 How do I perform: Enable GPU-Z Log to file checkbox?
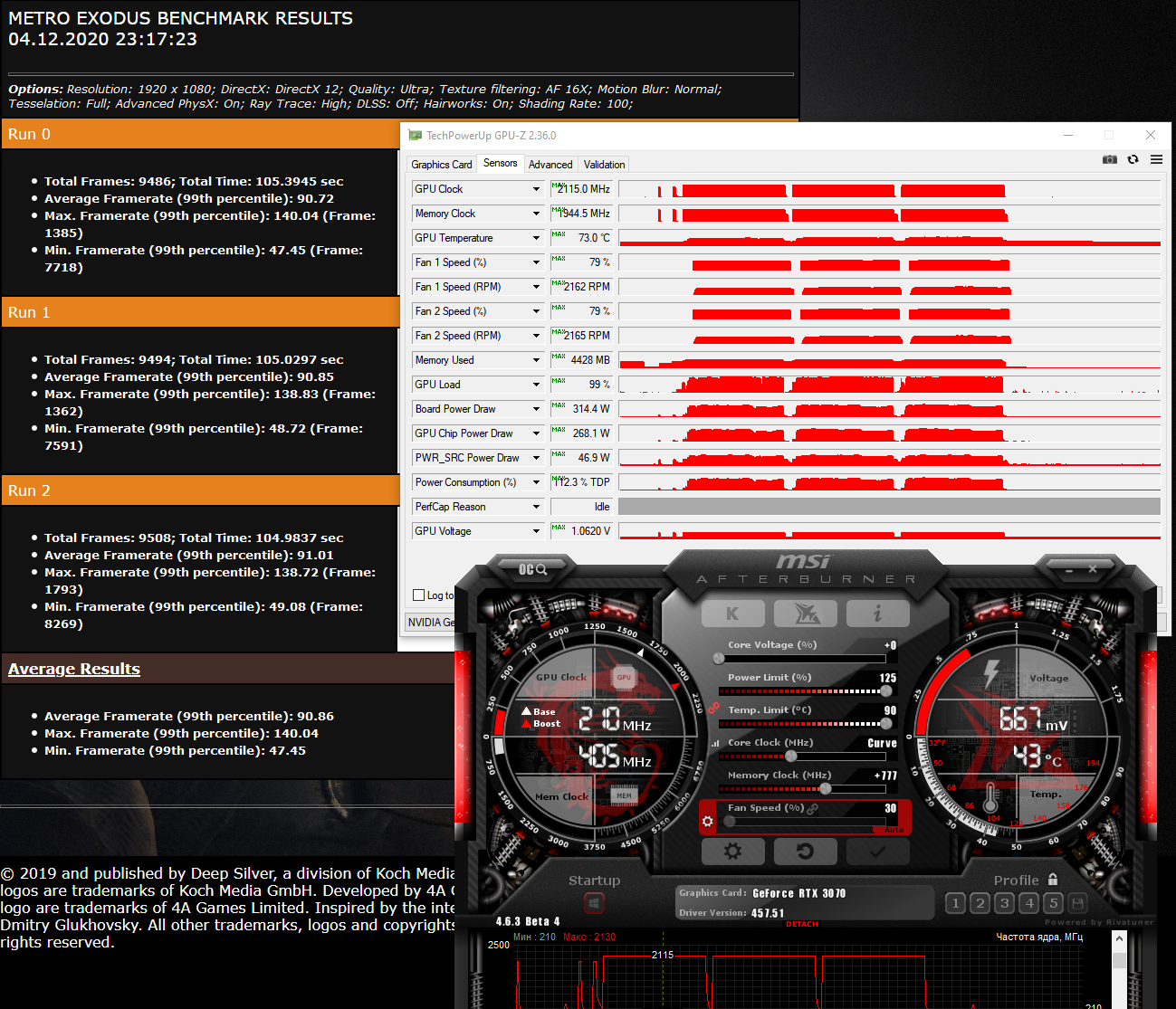click(419, 595)
